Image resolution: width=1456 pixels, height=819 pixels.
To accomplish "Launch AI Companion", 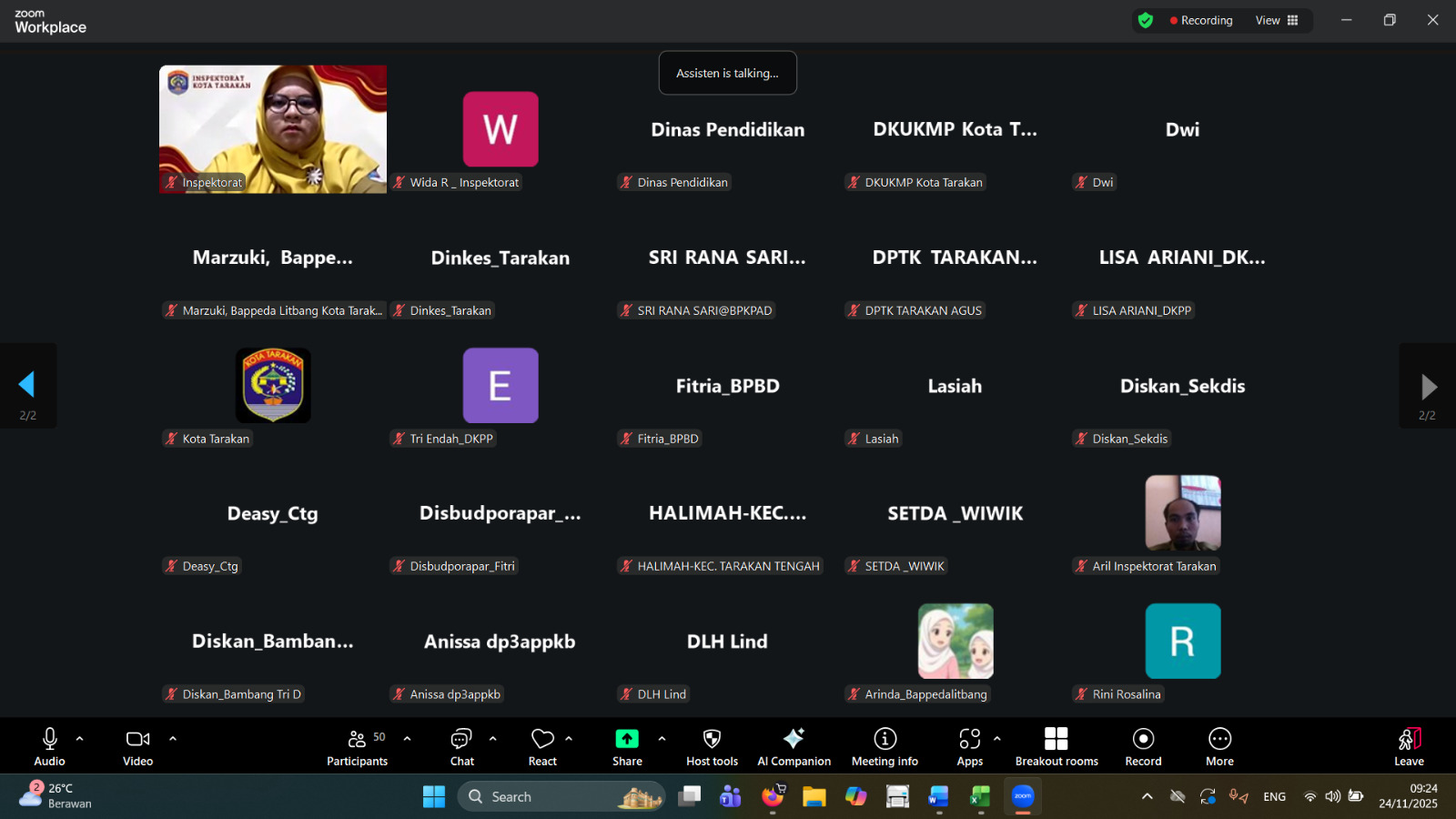I will click(794, 746).
